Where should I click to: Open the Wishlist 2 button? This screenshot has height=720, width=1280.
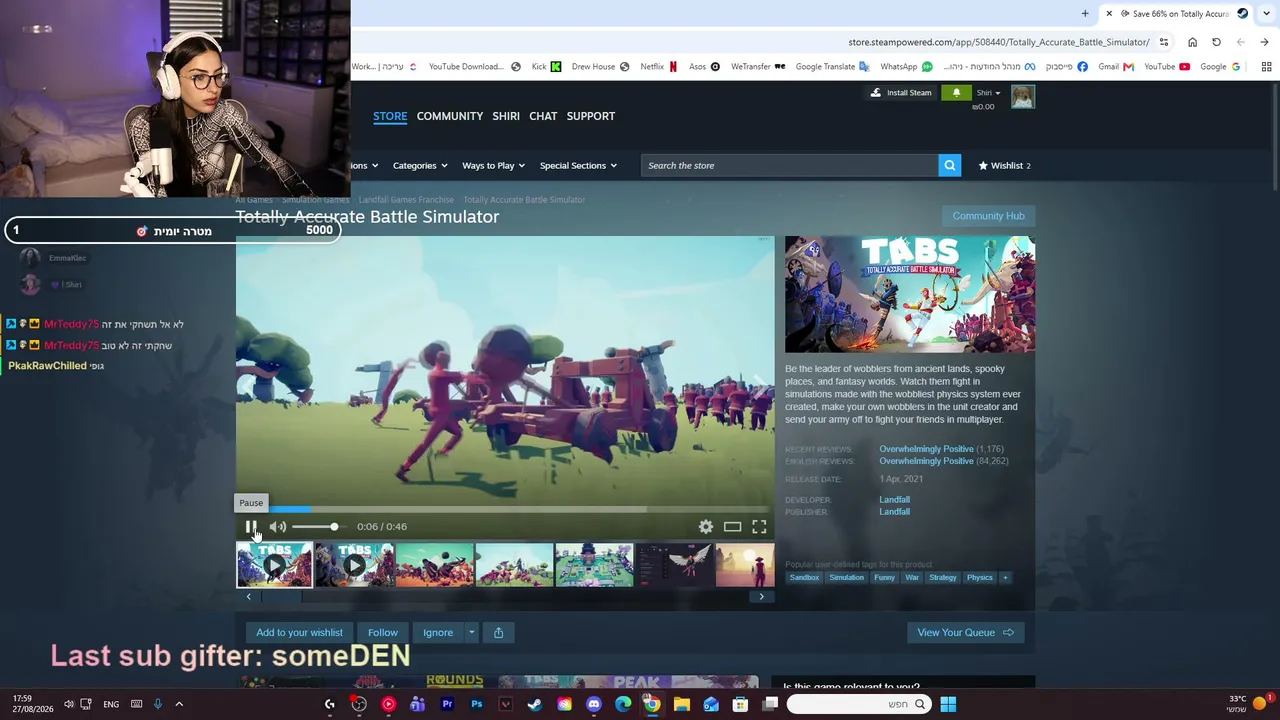click(x=1005, y=165)
